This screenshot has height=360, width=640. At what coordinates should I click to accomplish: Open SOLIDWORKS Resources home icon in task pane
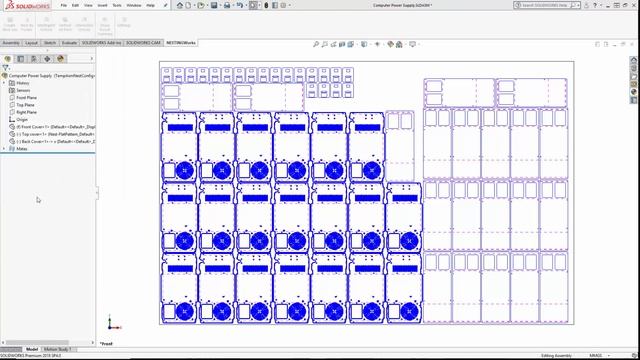[633, 60]
